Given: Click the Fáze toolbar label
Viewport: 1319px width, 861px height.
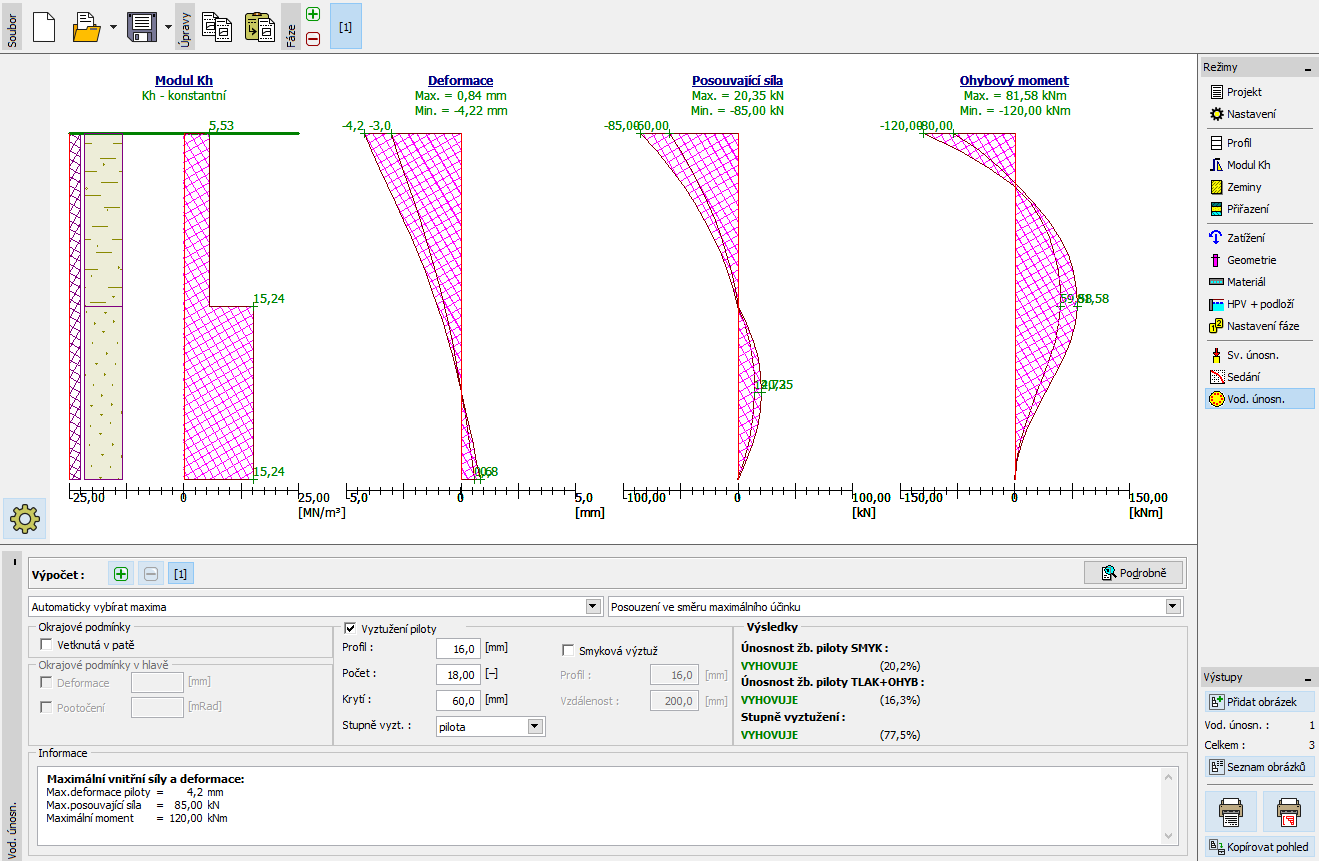Looking at the screenshot, I should [x=291, y=27].
